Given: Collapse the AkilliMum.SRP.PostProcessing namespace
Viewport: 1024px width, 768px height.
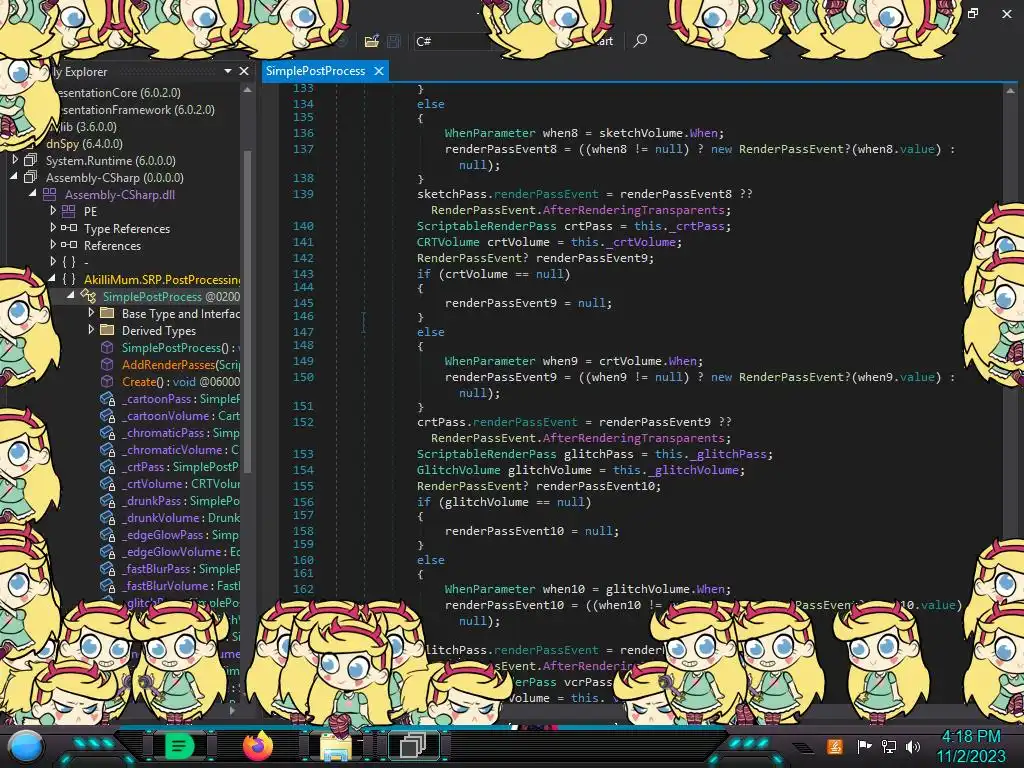Looking at the screenshot, I should pos(52,279).
